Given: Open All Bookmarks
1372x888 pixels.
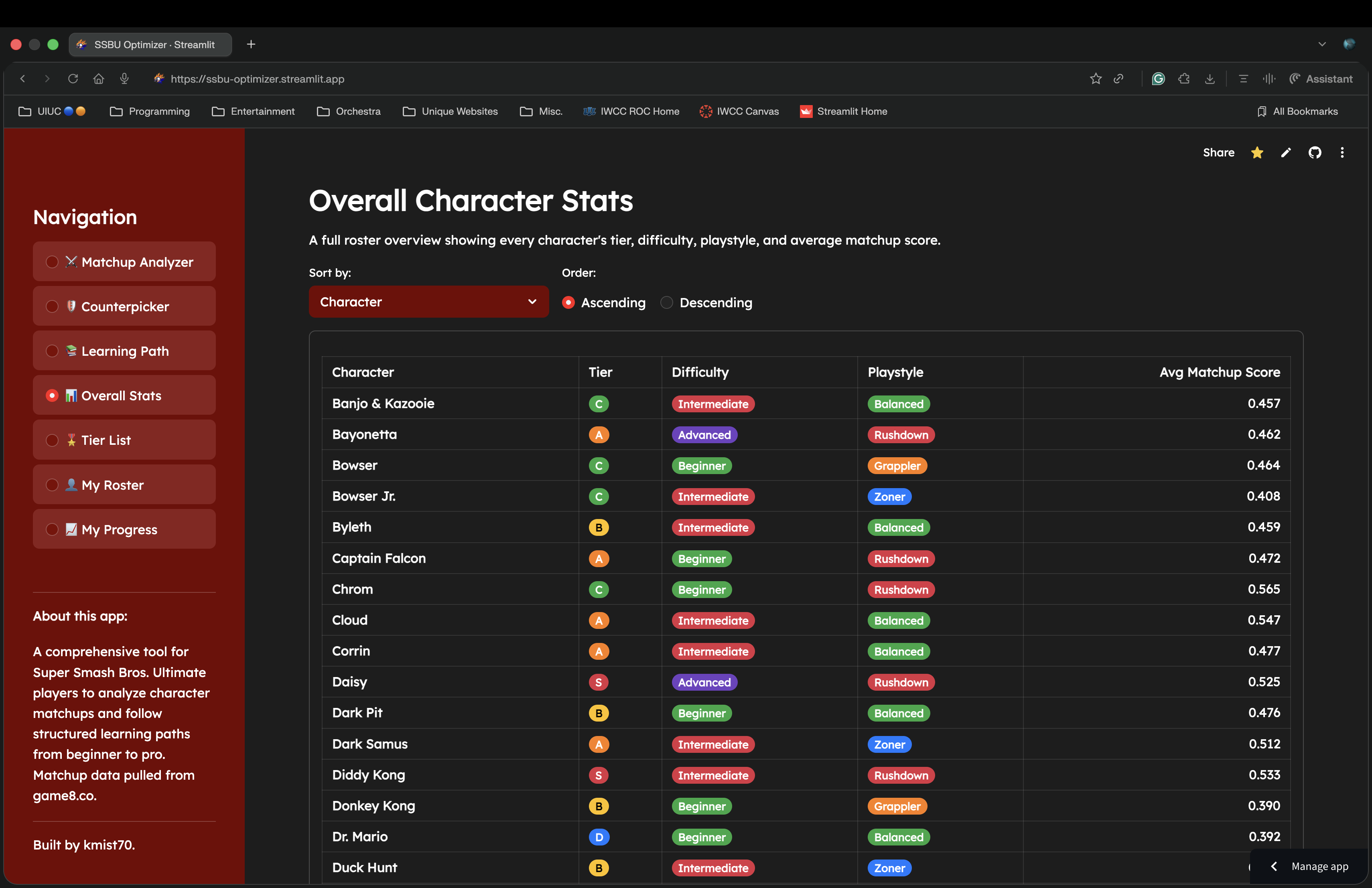Looking at the screenshot, I should tap(1298, 111).
